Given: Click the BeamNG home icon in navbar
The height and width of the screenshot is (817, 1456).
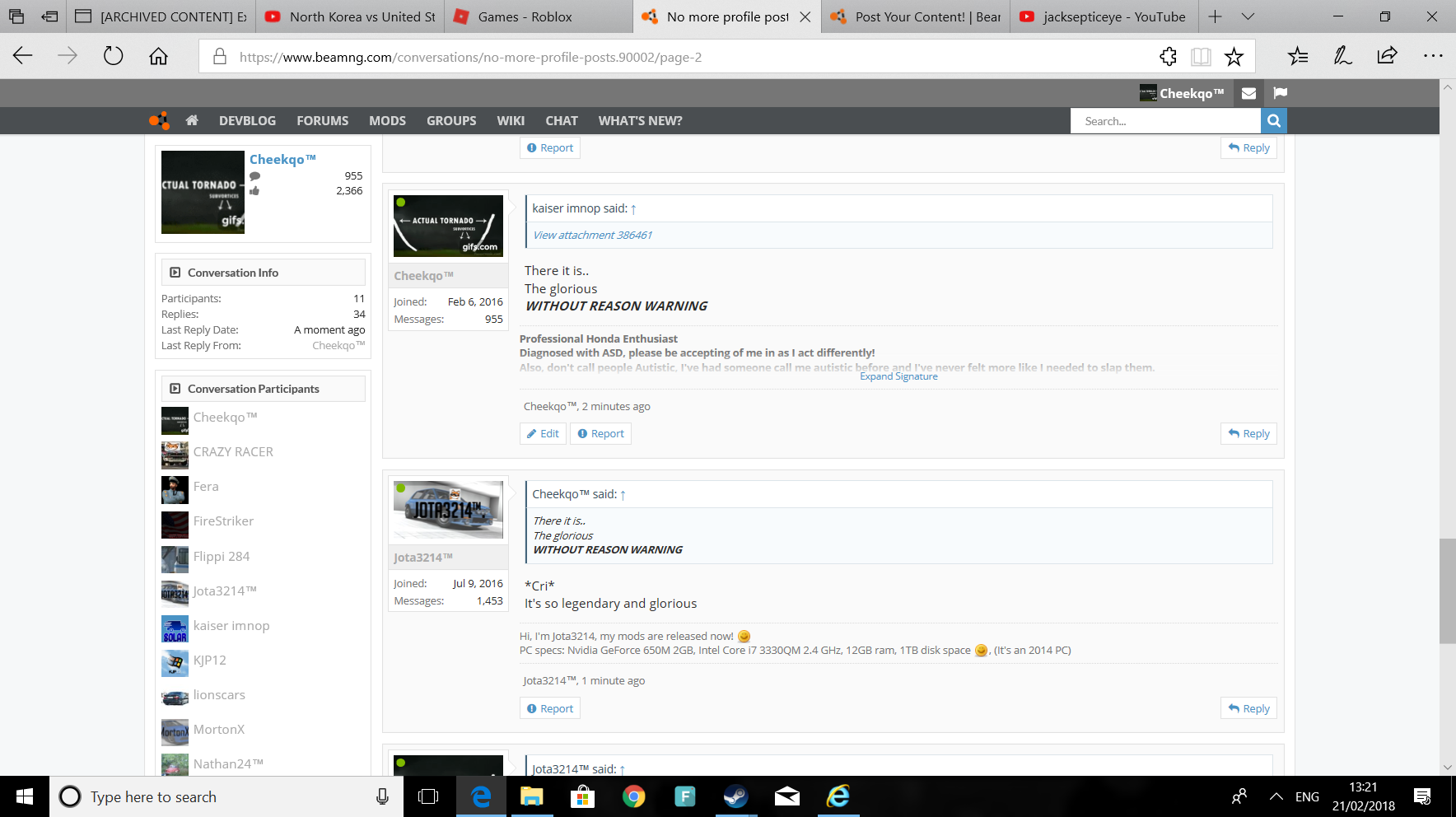Looking at the screenshot, I should coord(192,120).
